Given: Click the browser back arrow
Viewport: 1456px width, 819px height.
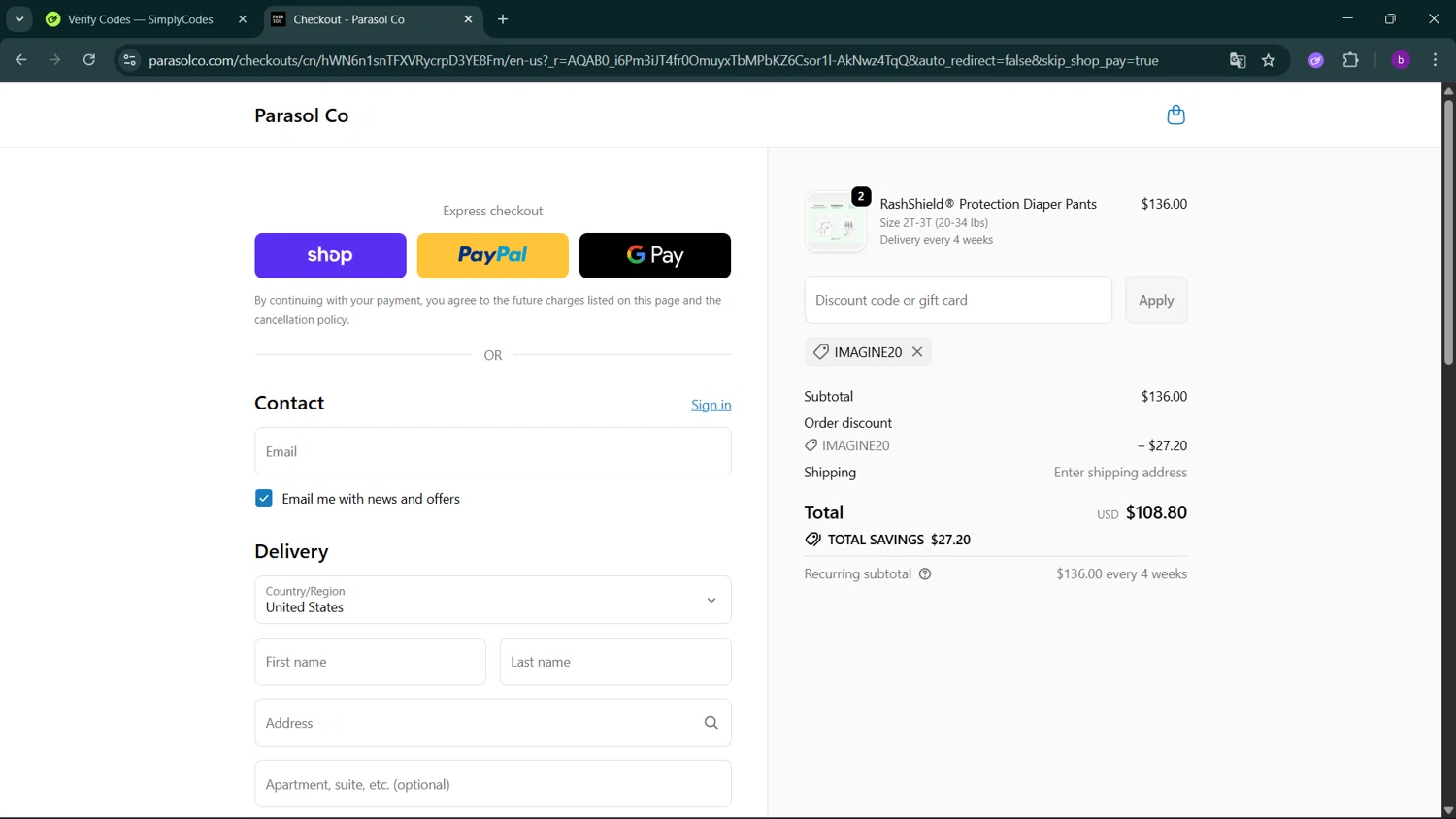Looking at the screenshot, I should pos(20,60).
